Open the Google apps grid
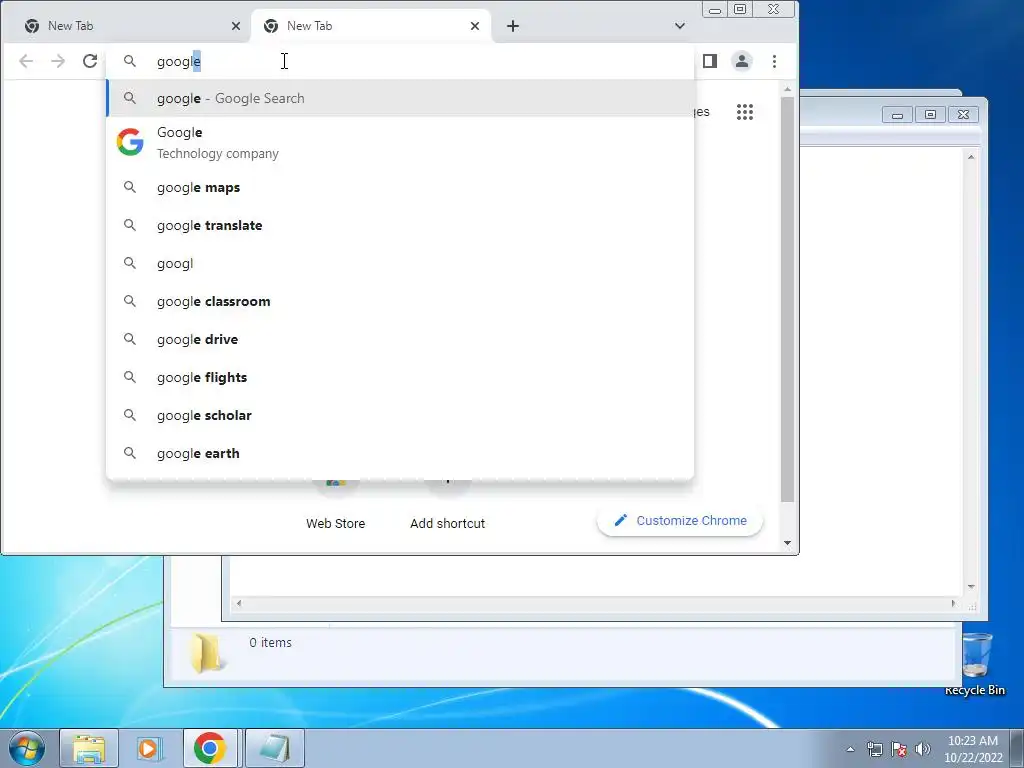 pyautogui.click(x=745, y=112)
